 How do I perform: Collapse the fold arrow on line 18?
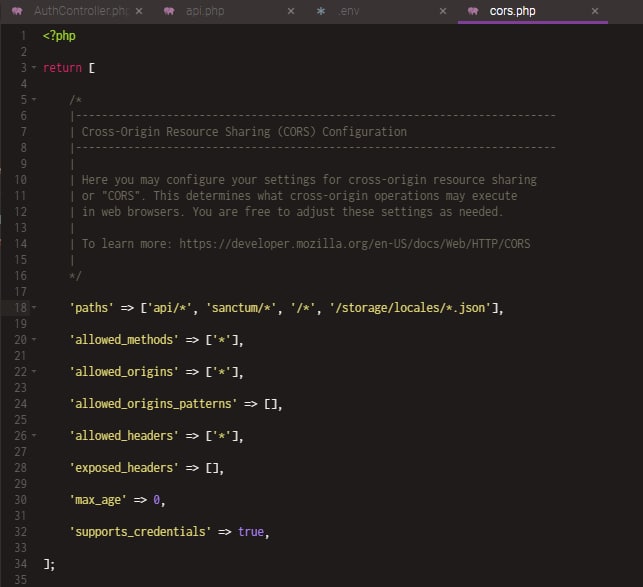pos(34,307)
